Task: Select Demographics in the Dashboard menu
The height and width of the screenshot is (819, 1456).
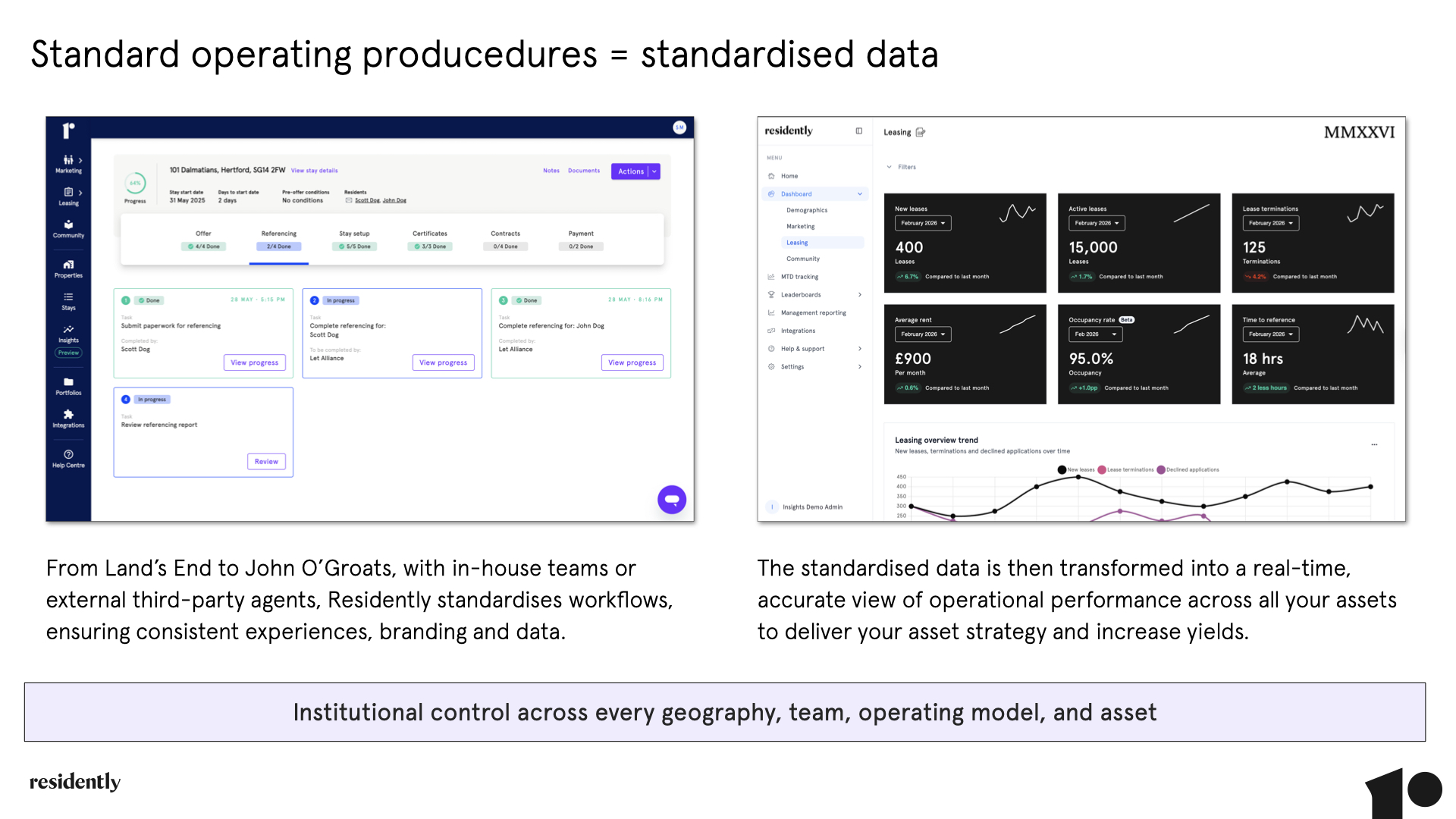Action: pos(807,211)
